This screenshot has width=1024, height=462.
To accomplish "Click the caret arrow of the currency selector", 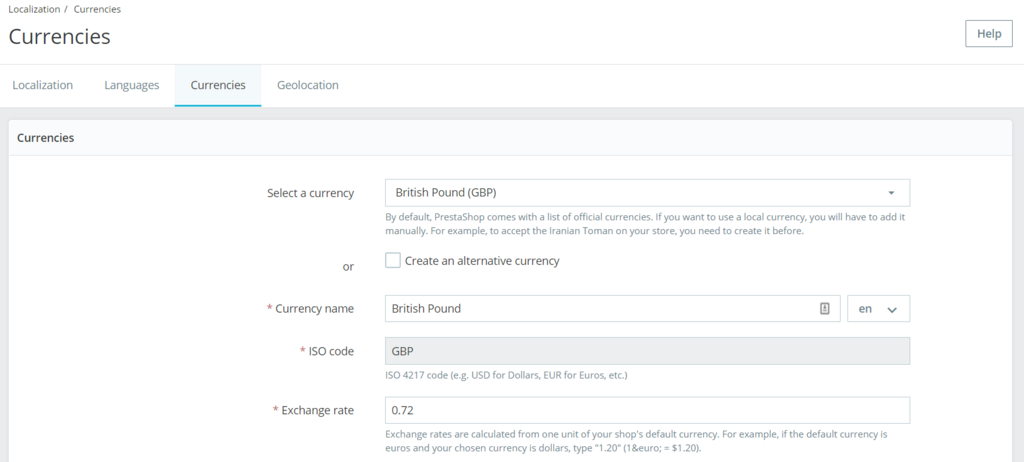I will tap(891, 193).
